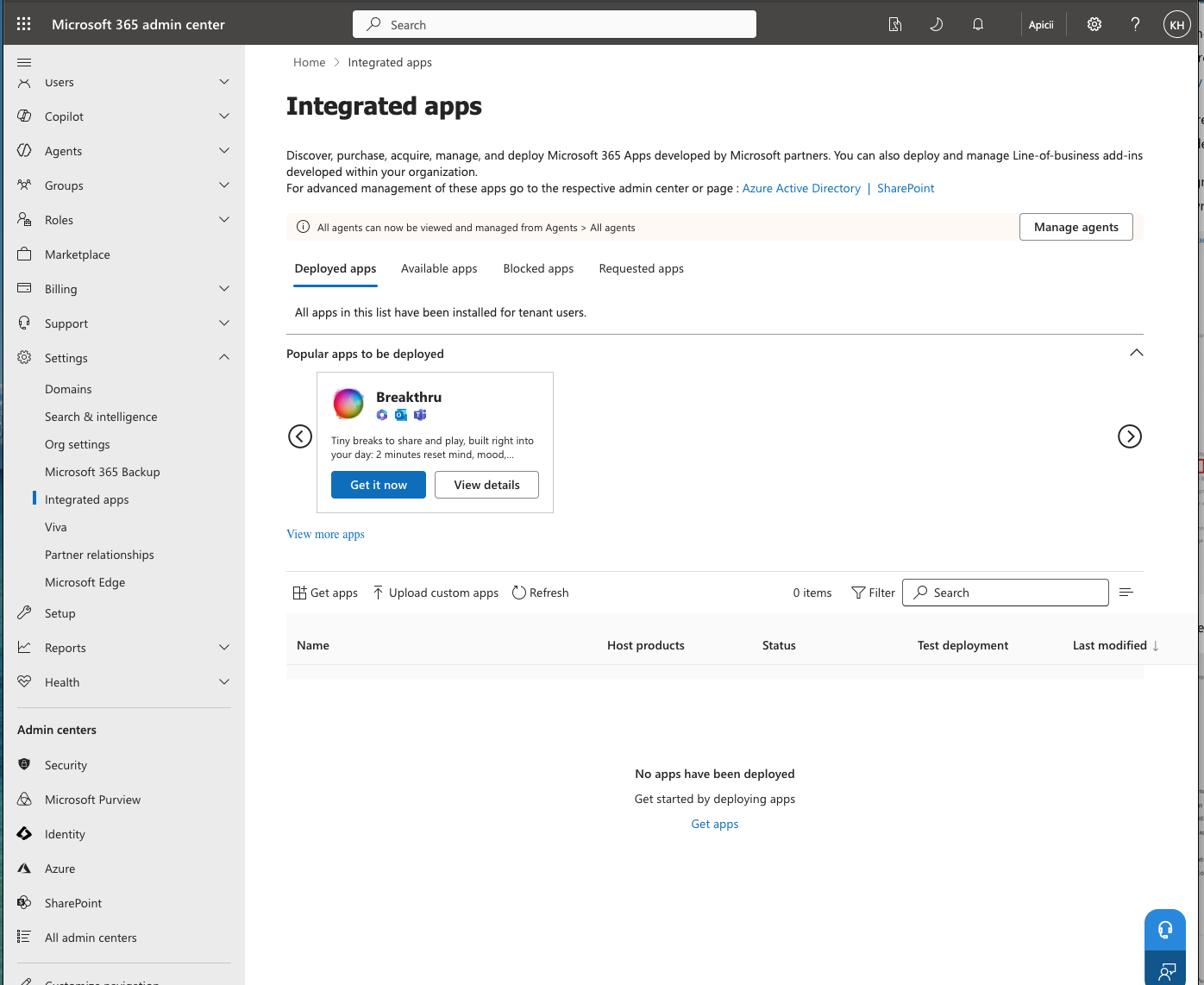Click Get it now for Breakthru

click(379, 485)
